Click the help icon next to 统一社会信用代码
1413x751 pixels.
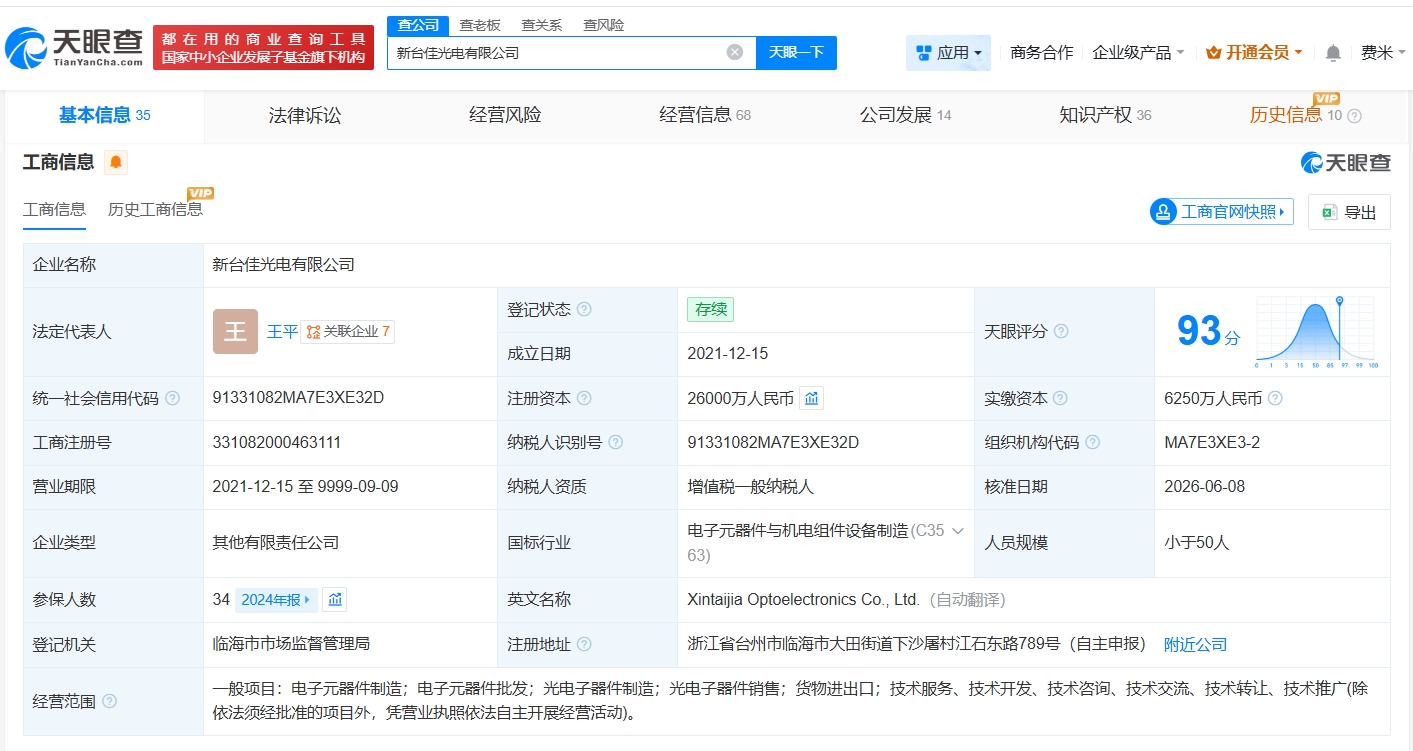click(172, 398)
